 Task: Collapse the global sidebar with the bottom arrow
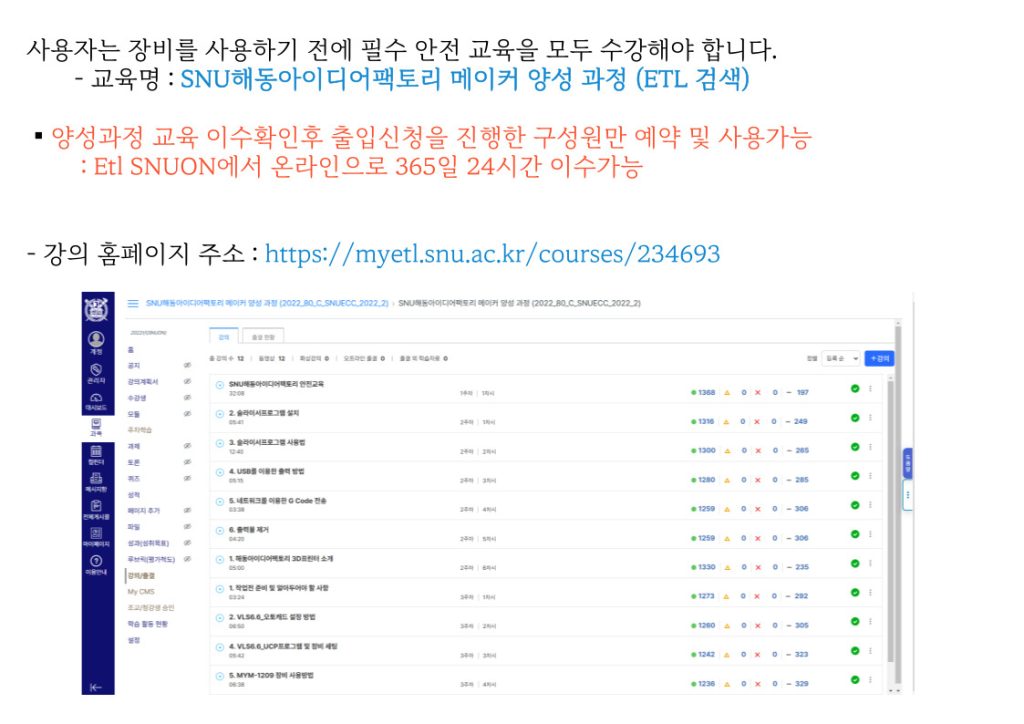point(96,687)
